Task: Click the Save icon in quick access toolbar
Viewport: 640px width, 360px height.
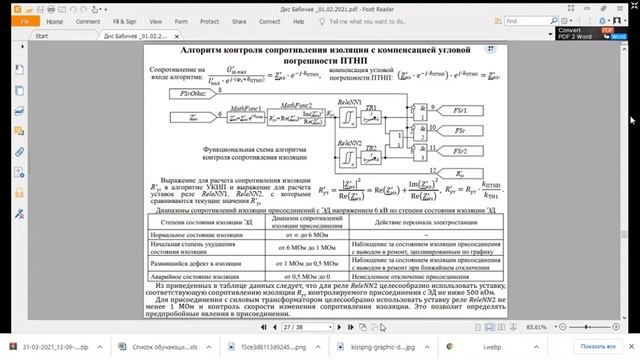Action: (x=40, y=9)
